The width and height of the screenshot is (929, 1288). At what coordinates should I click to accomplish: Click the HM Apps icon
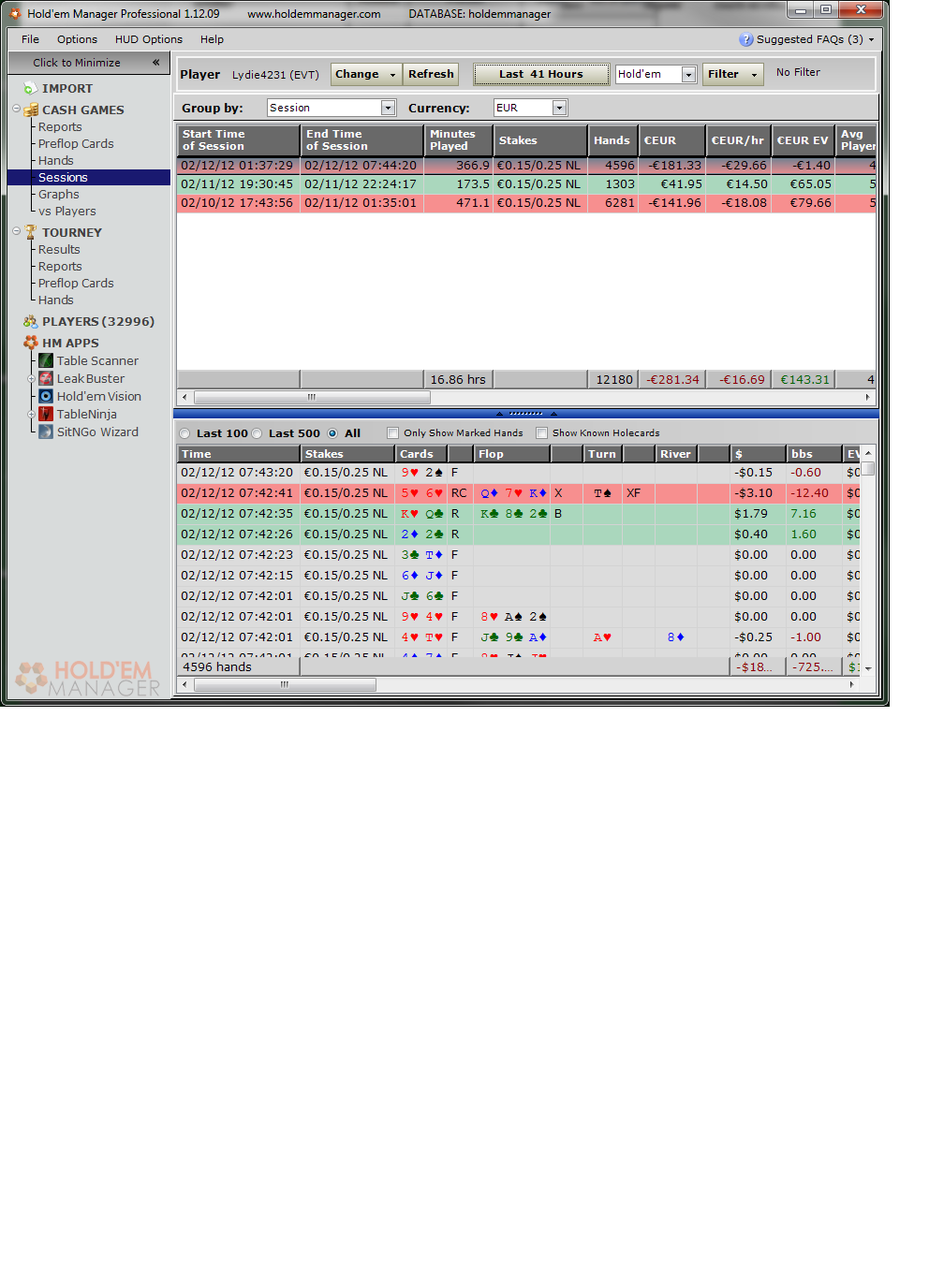click(x=31, y=343)
